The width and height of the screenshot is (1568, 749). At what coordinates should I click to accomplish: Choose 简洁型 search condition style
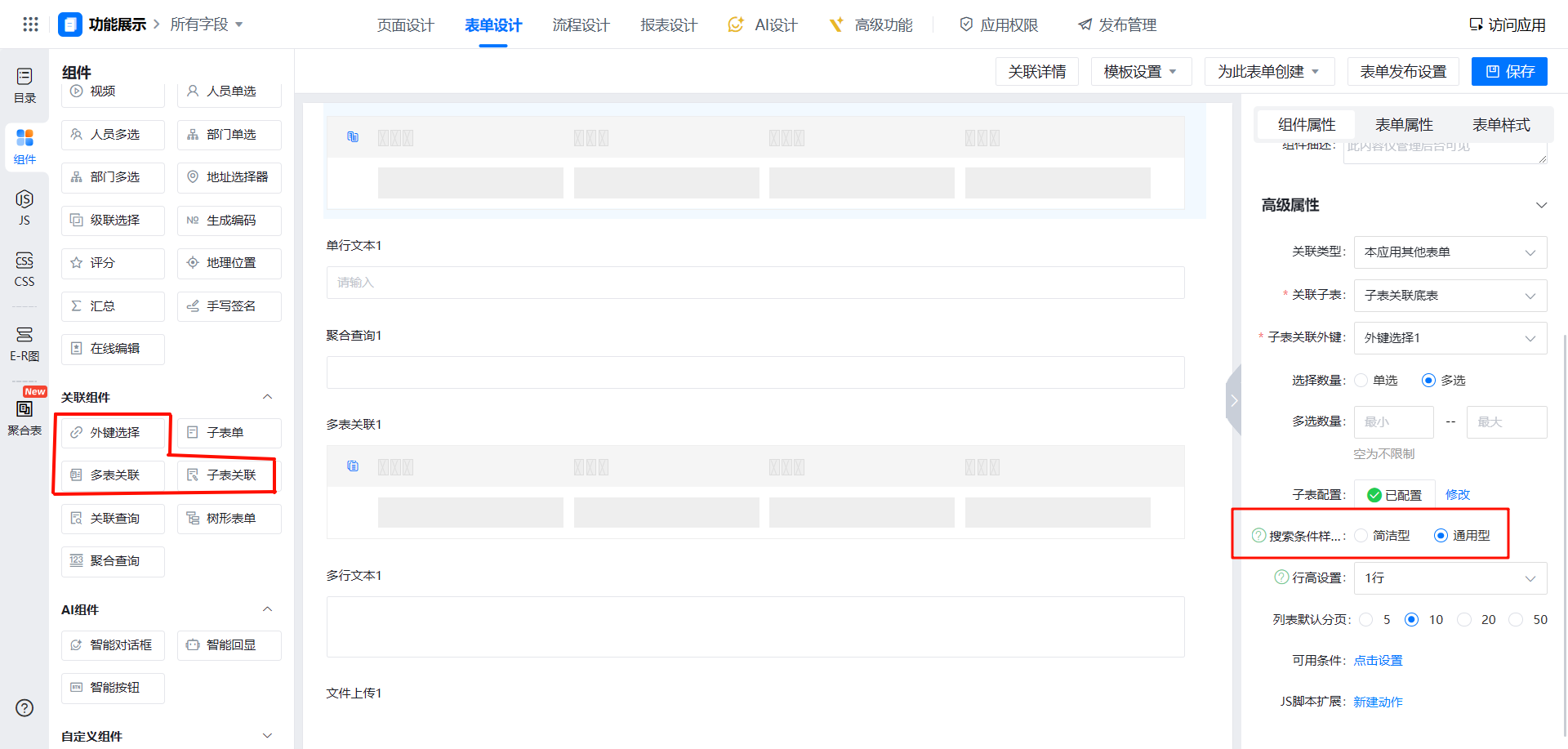[1361, 536]
